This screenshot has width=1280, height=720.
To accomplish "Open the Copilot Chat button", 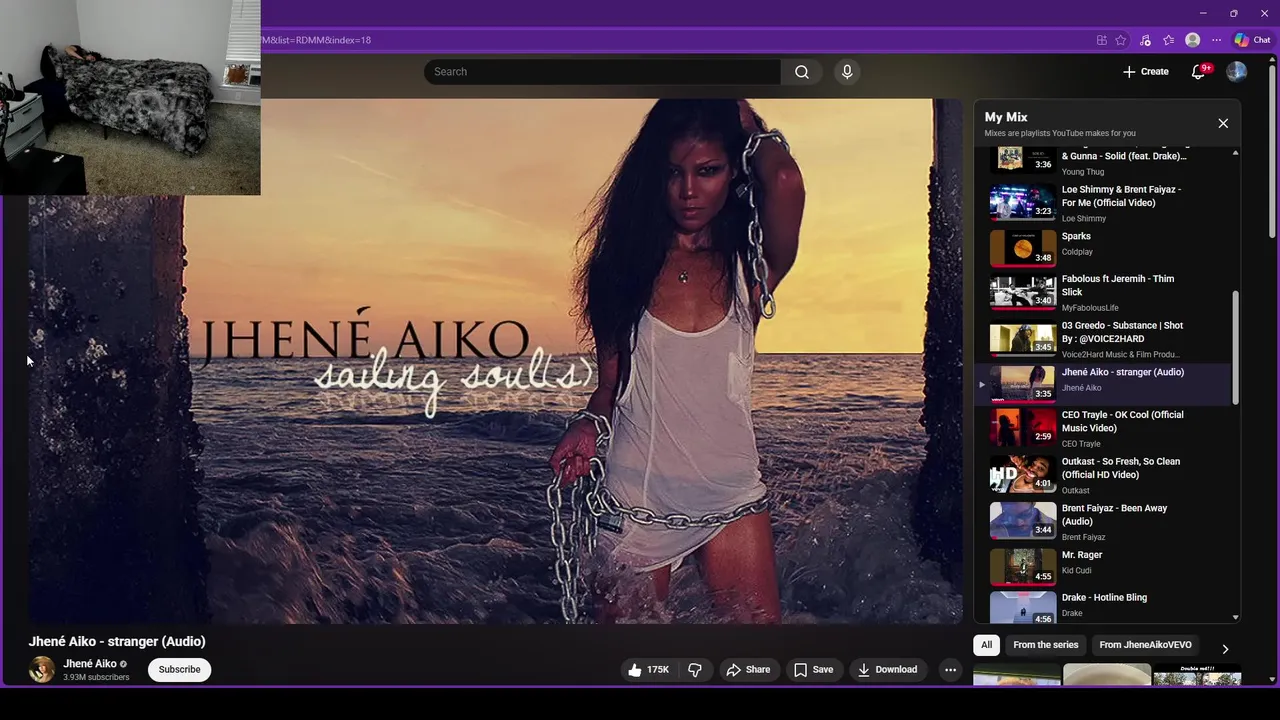I will tap(1252, 40).
